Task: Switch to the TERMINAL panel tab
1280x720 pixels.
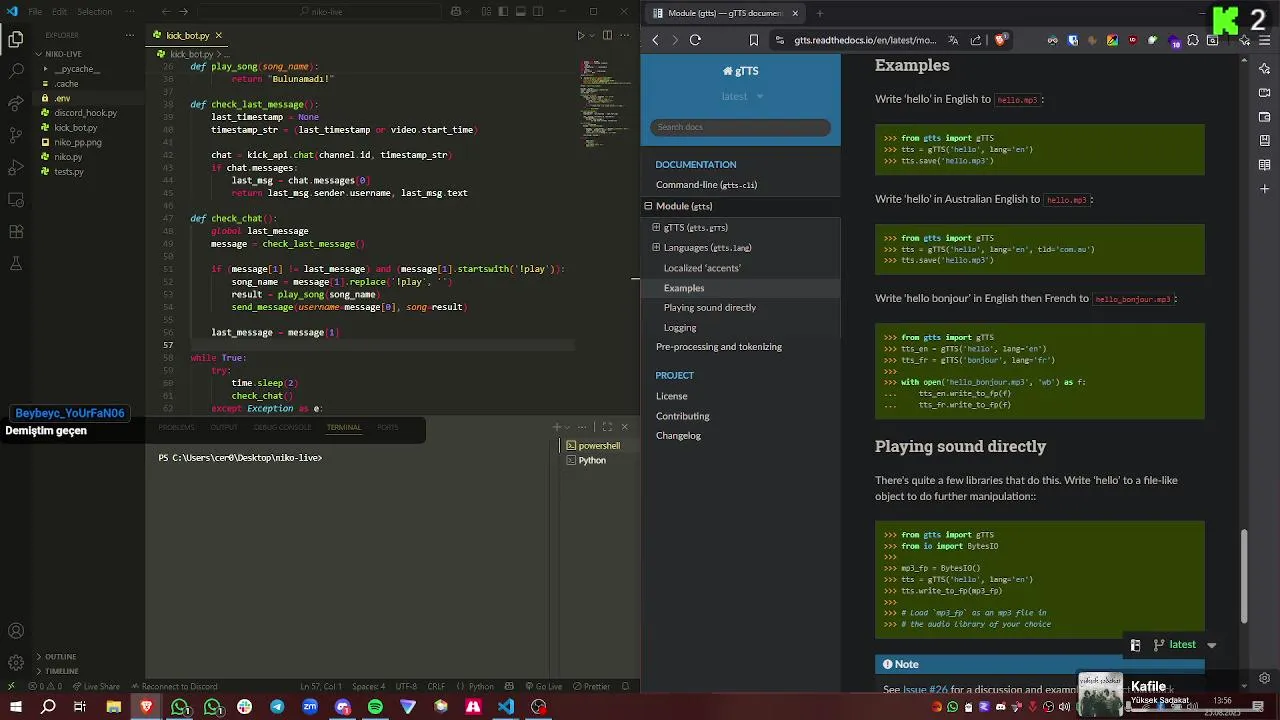Action: click(344, 427)
